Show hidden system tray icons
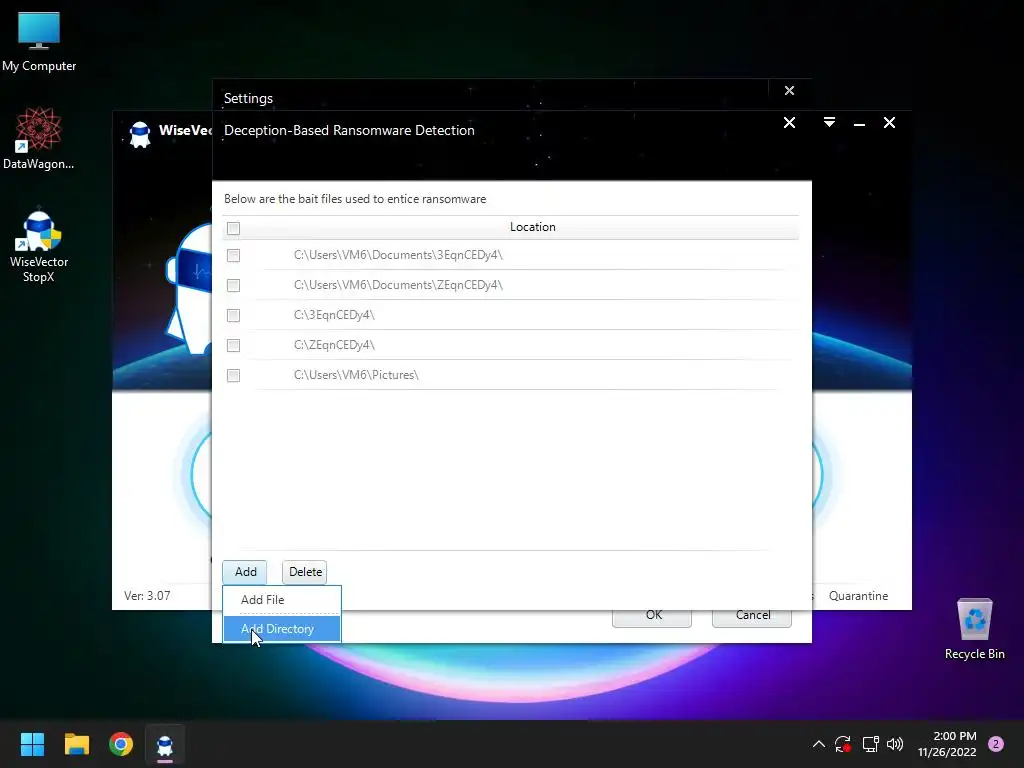The image size is (1024, 768). point(818,744)
